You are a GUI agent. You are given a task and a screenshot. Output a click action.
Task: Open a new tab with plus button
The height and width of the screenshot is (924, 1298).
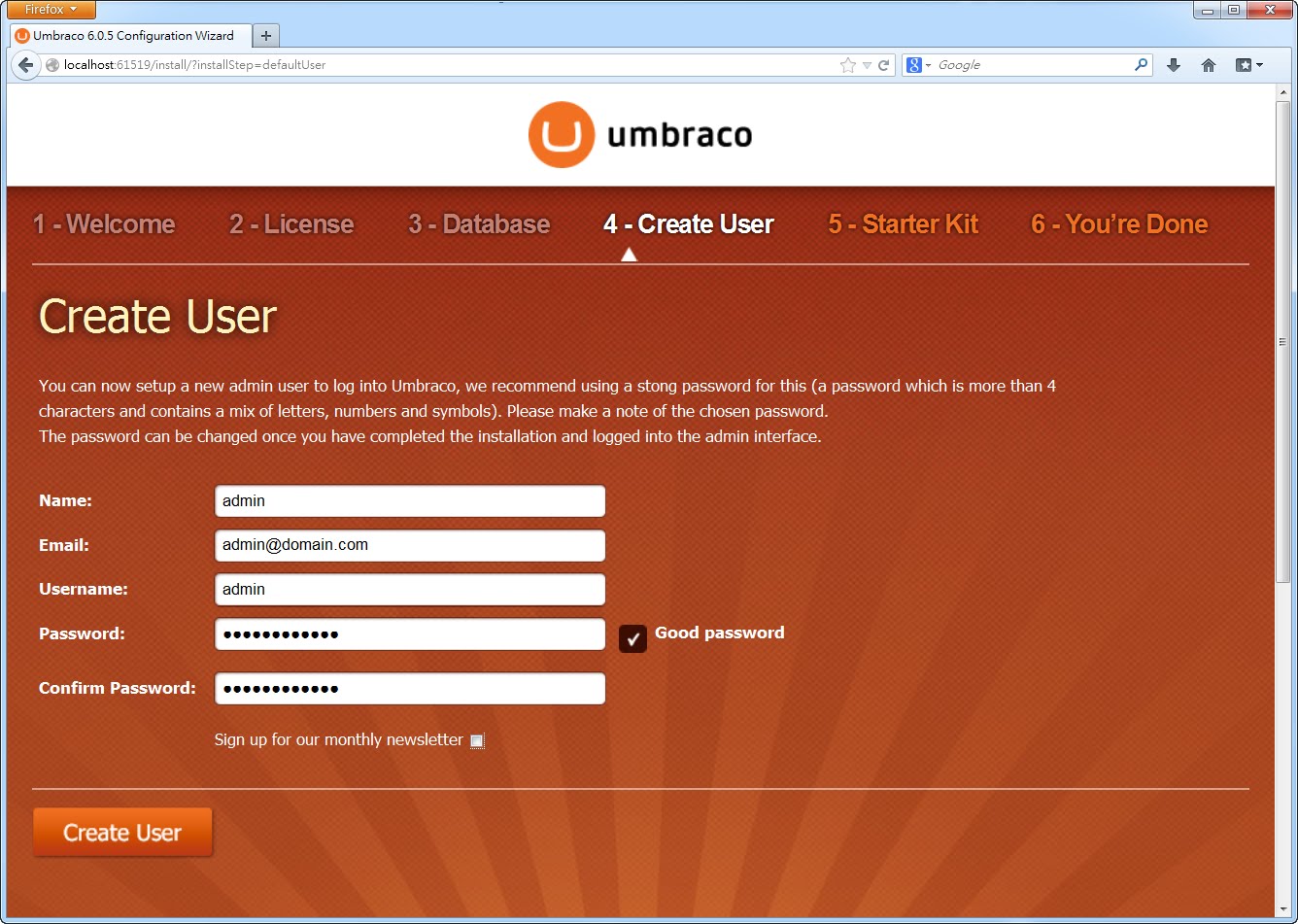pos(265,36)
